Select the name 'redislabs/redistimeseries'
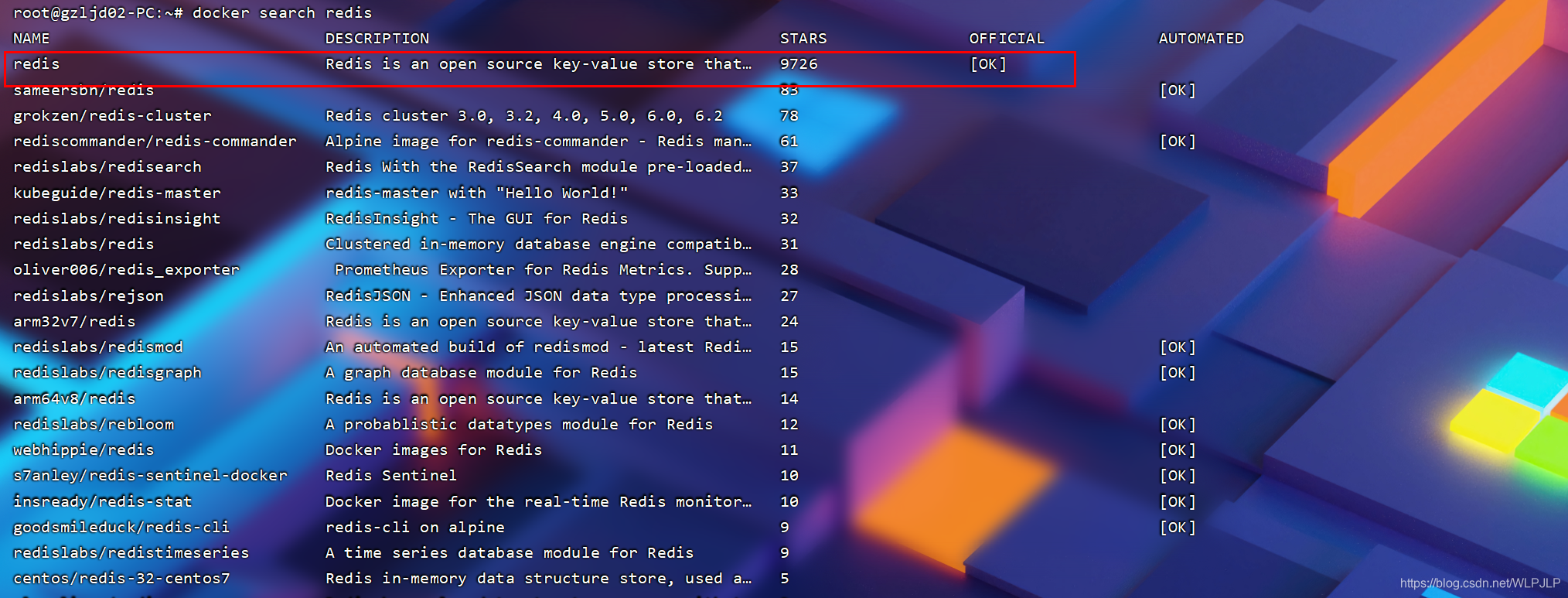Viewport: 1568px width, 598px height. [x=131, y=553]
